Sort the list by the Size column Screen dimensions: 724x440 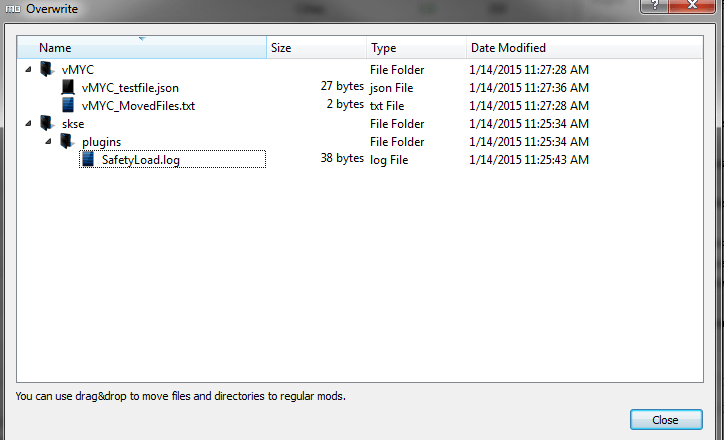[317, 48]
